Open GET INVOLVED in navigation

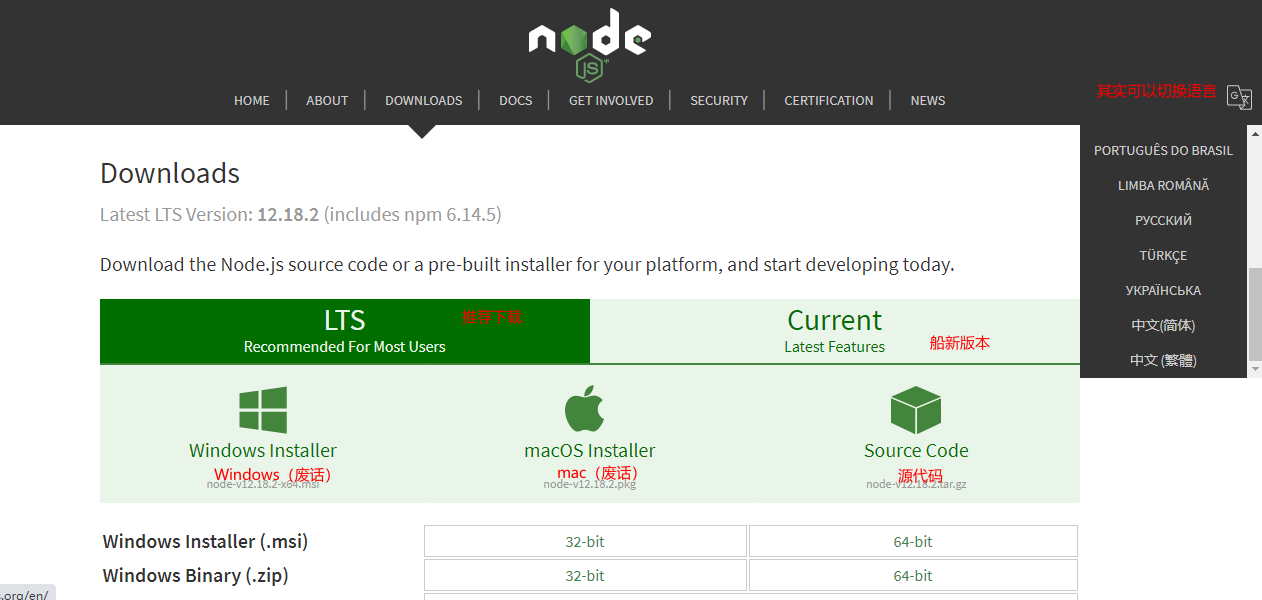(610, 101)
